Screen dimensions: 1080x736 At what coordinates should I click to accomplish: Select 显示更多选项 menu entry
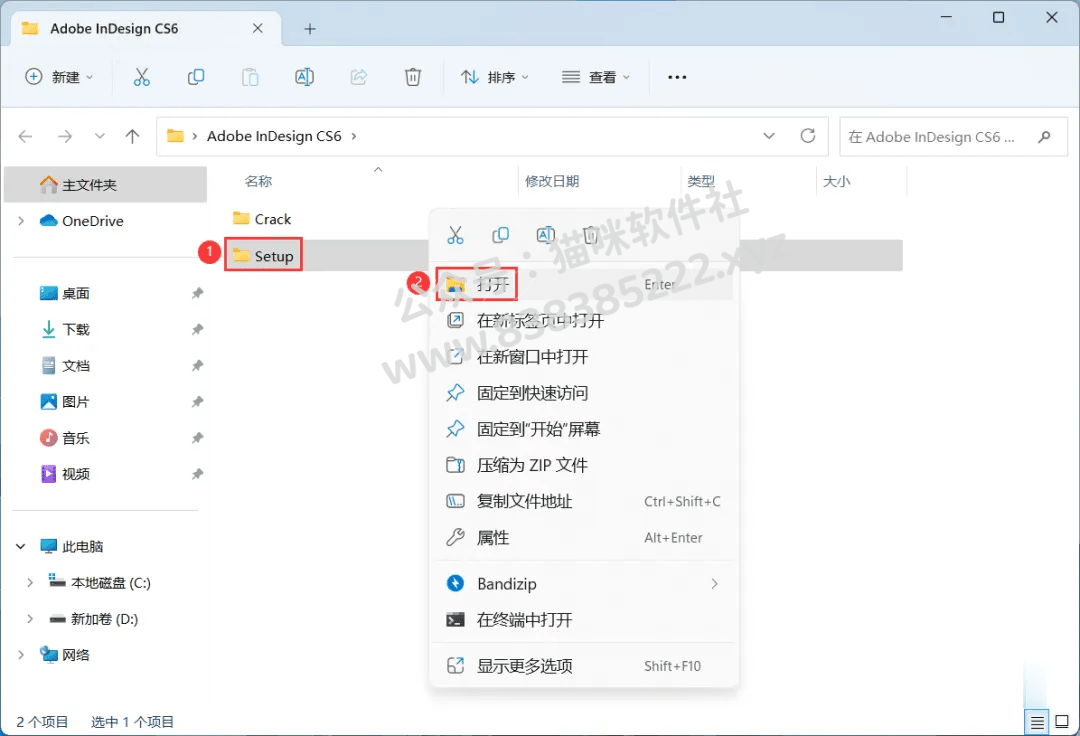(583, 666)
